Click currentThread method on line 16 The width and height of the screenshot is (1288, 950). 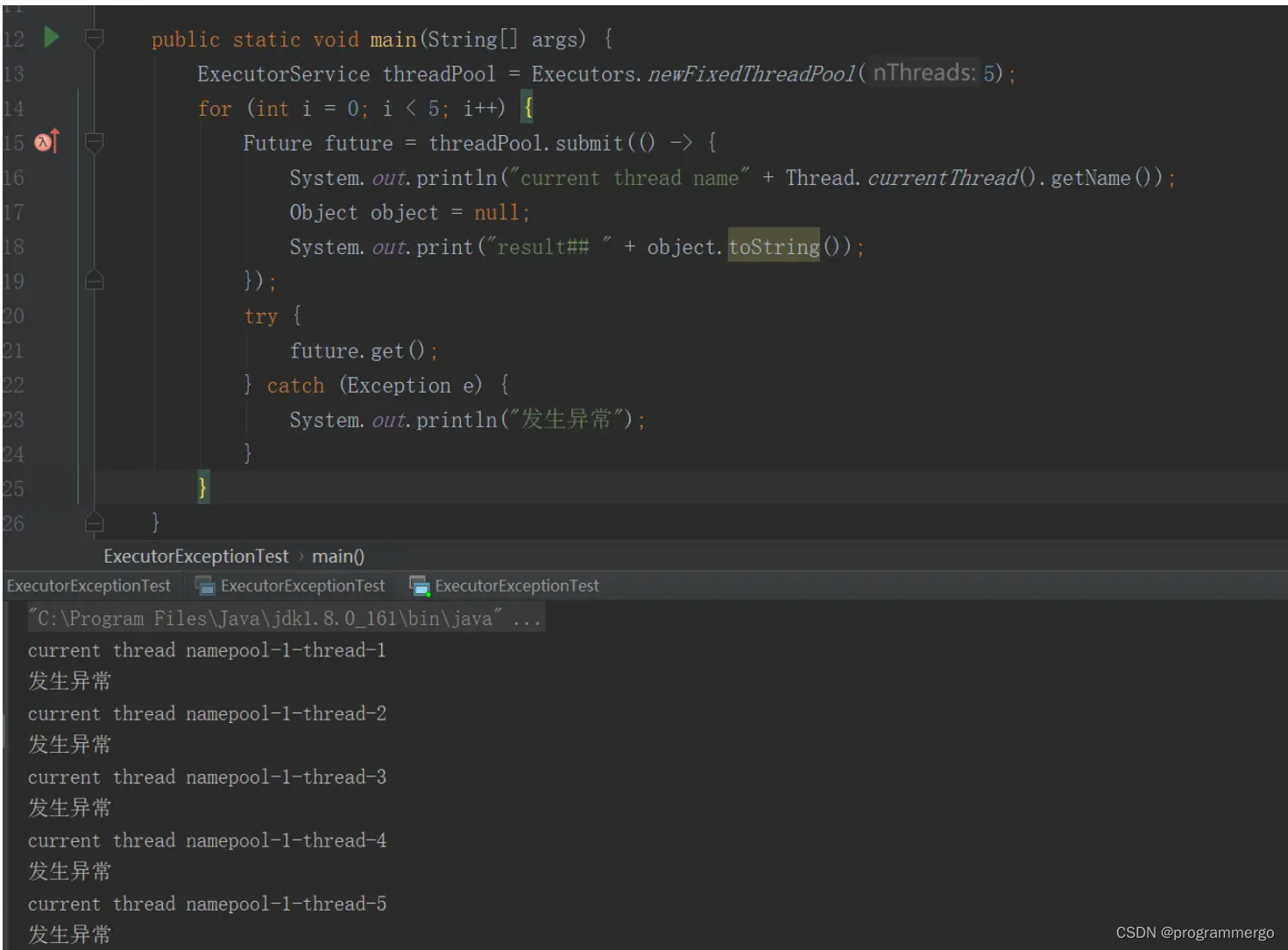click(x=943, y=178)
